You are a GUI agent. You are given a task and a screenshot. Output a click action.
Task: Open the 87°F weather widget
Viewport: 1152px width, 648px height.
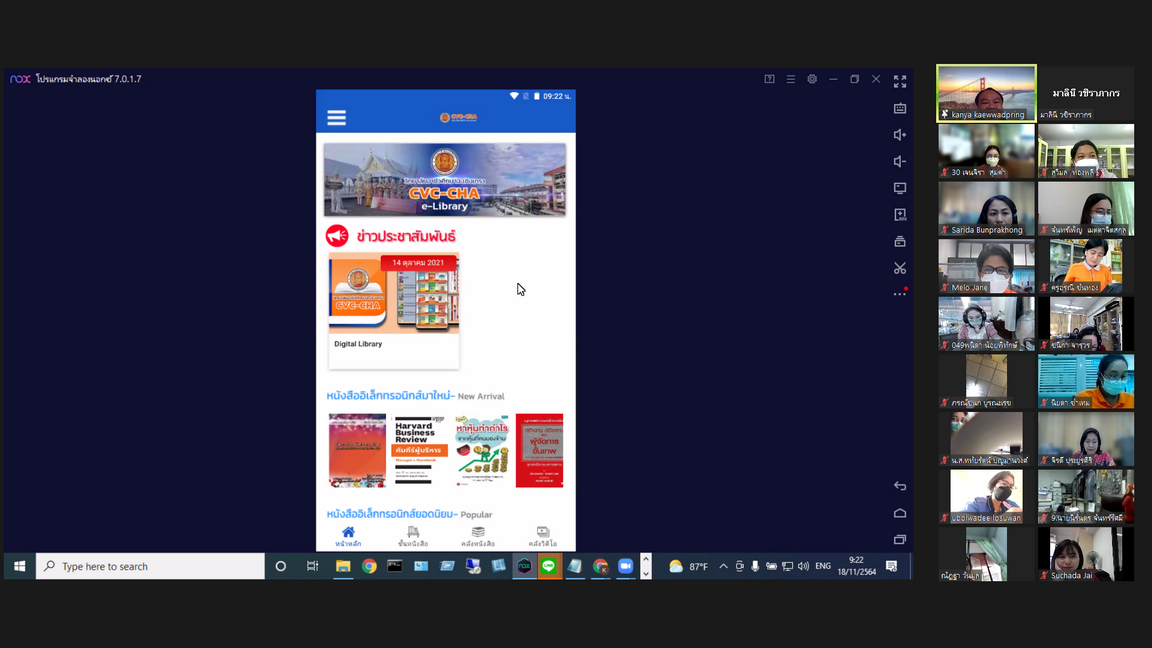688,566
